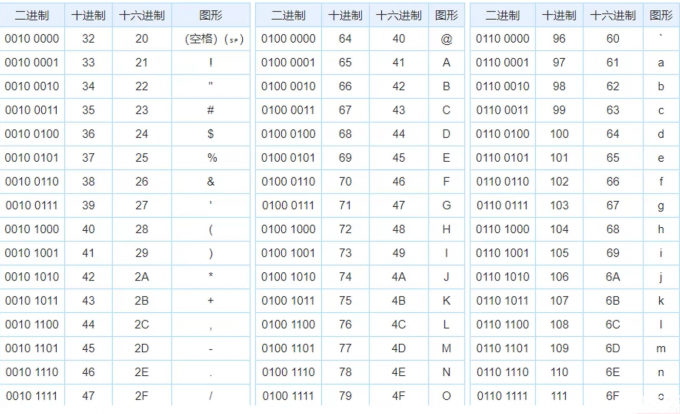Click hexadecimal value 2B

[x=142, y=300]
